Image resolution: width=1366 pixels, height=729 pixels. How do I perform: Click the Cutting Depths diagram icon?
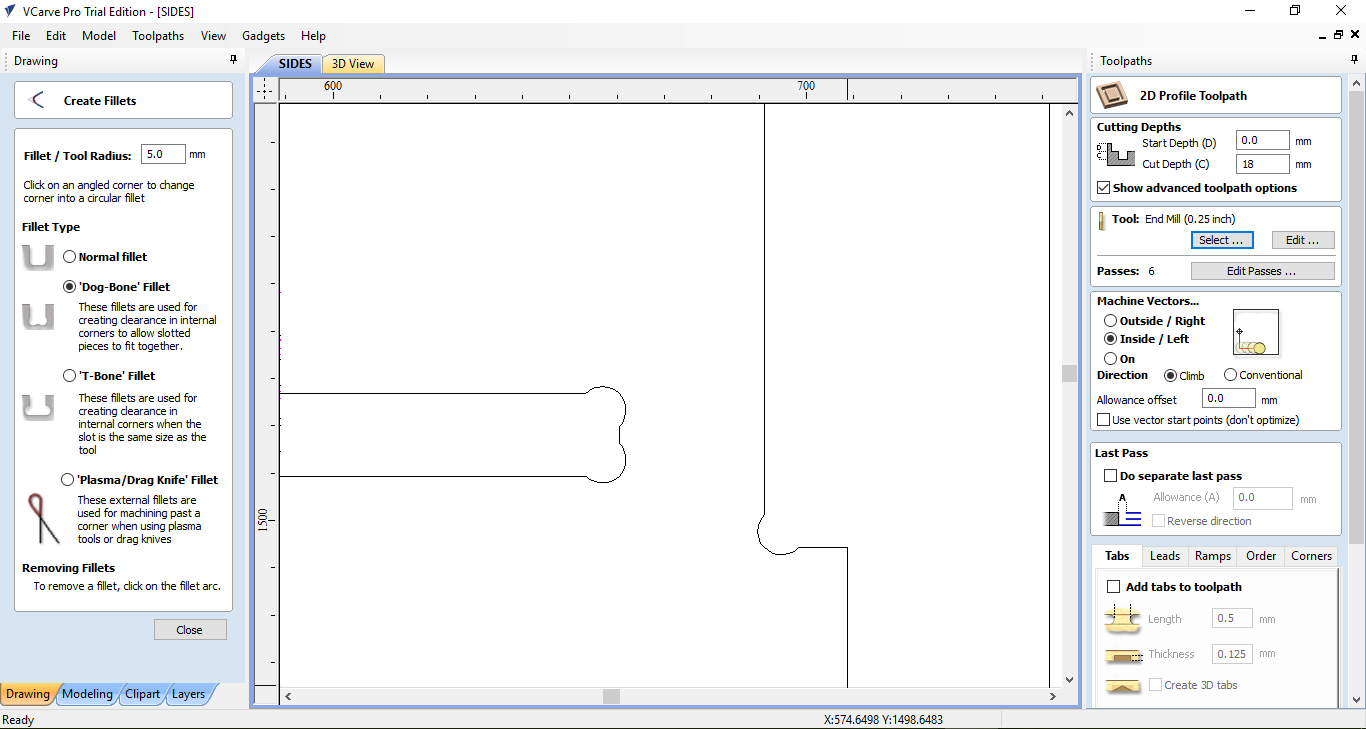pyautogui.click(x=1115, y=153)
